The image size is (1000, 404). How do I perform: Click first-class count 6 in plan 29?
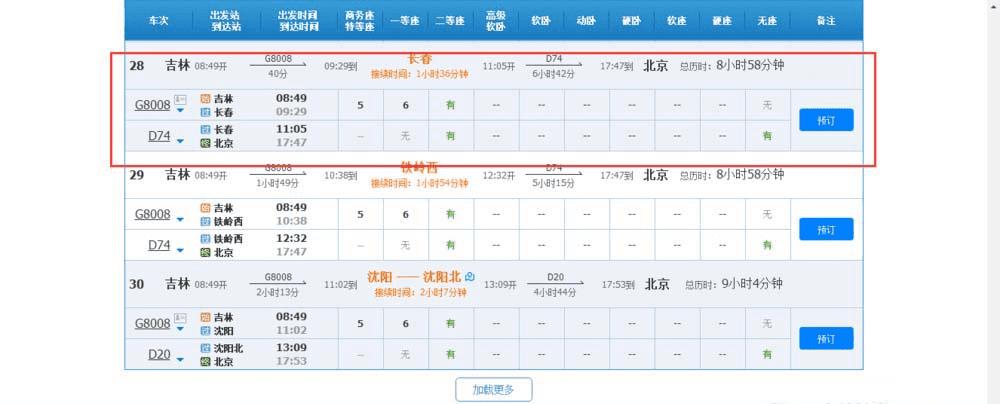[x=406, y=214]
